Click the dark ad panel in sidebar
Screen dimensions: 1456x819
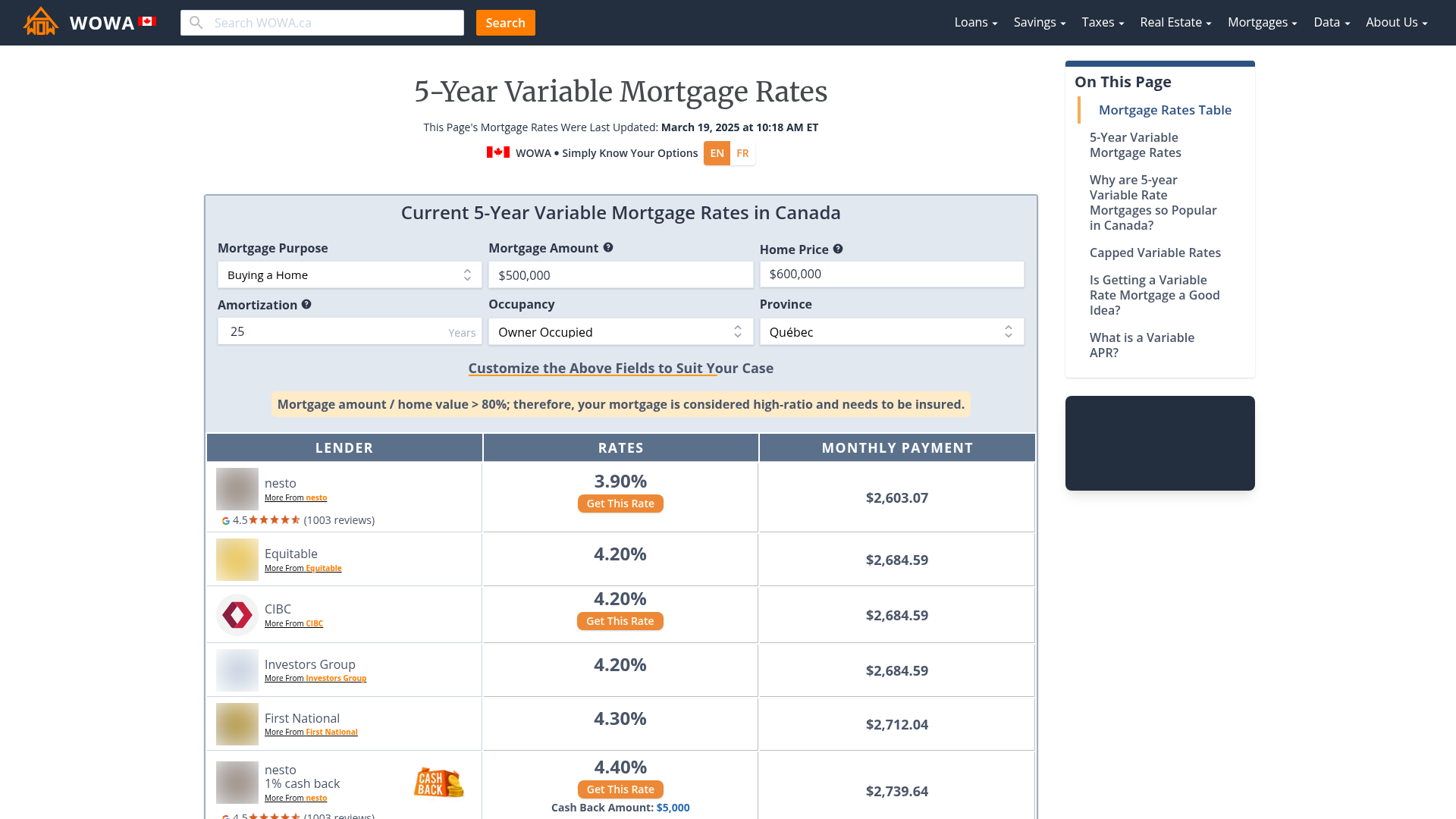[1160, 444]
